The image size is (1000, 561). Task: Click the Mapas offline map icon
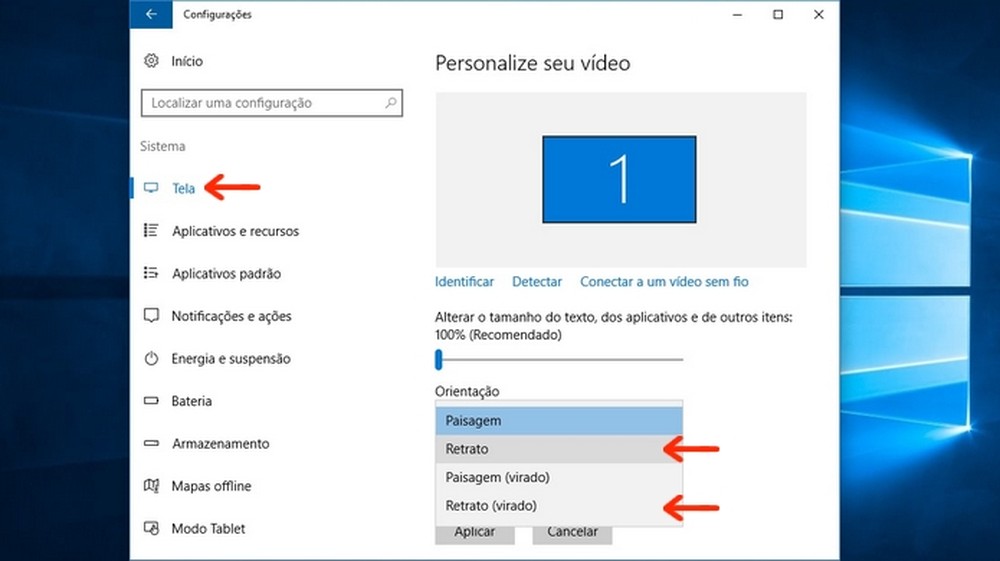point(151,486)
